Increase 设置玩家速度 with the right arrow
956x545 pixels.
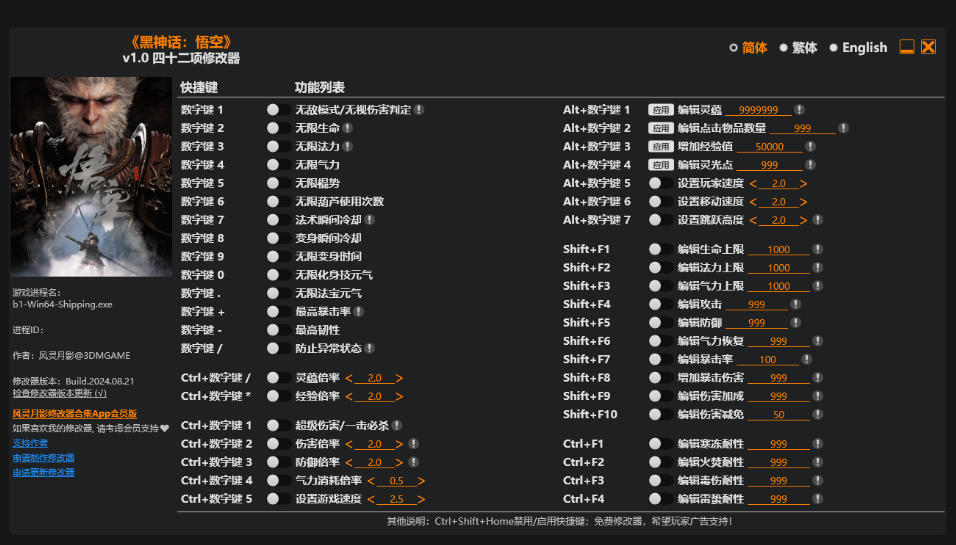pos(803,183)
